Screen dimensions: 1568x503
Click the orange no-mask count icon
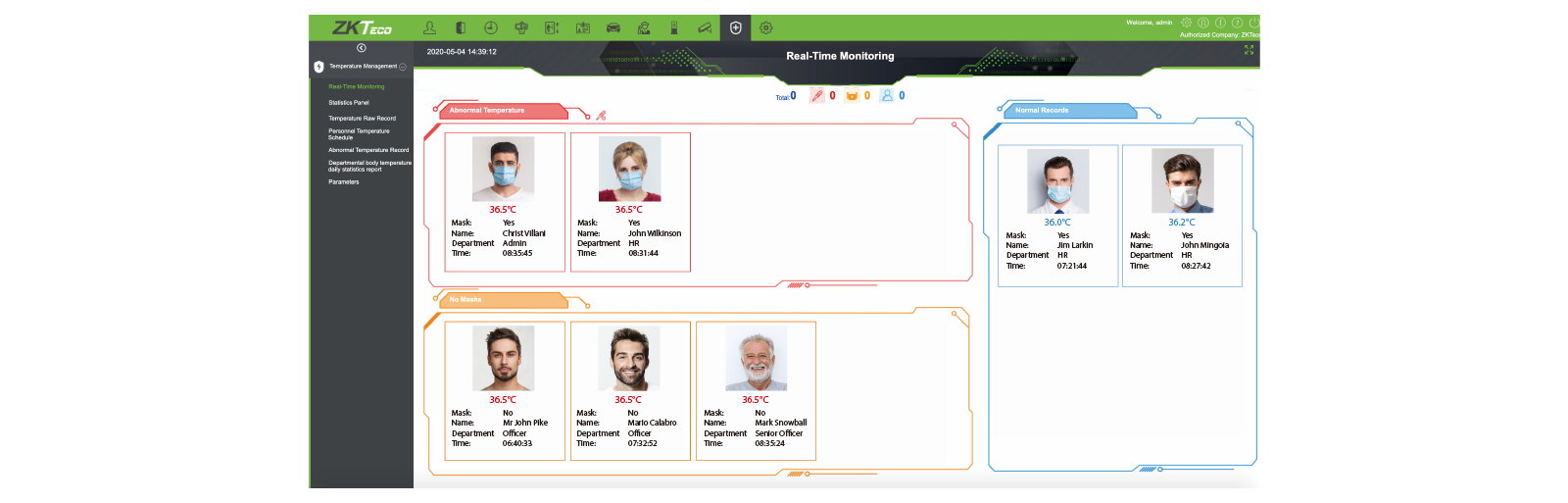[852, 95]
